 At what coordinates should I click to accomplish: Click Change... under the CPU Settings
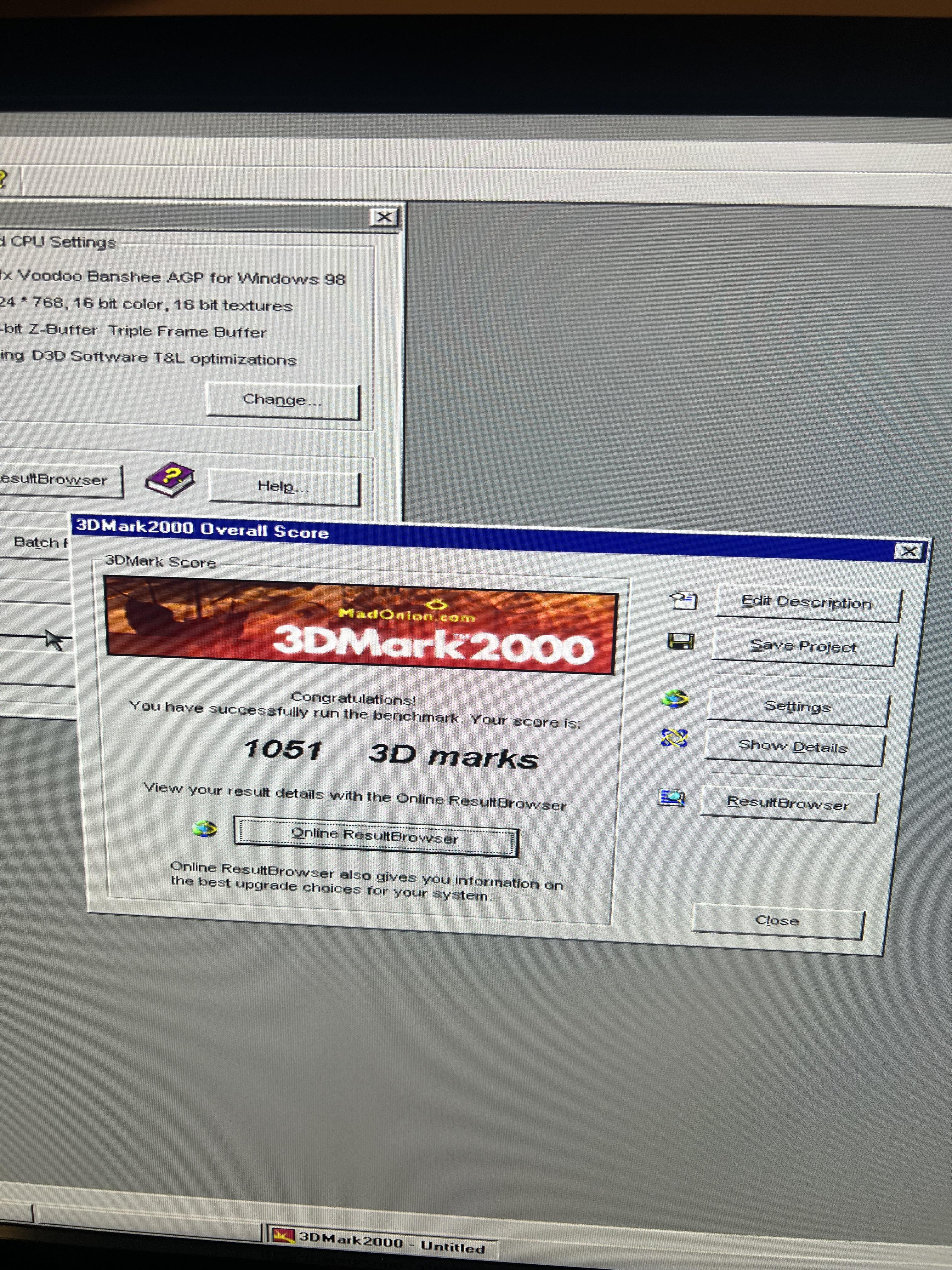click(x=282, y=400)
